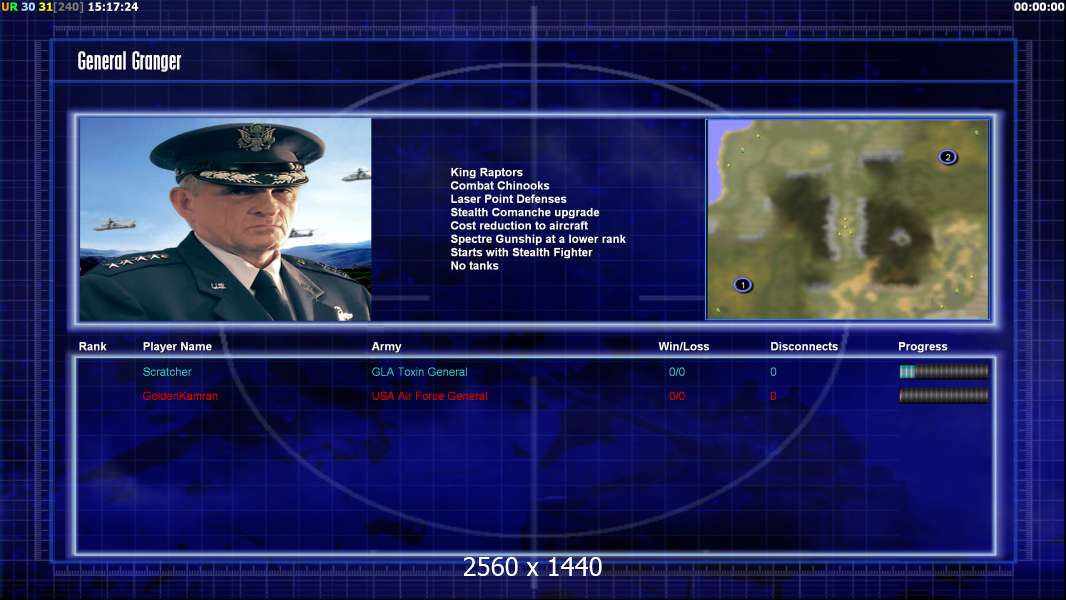
Task: Click 'Starts with Stealth Fighter' text
Action: point(521,252)
